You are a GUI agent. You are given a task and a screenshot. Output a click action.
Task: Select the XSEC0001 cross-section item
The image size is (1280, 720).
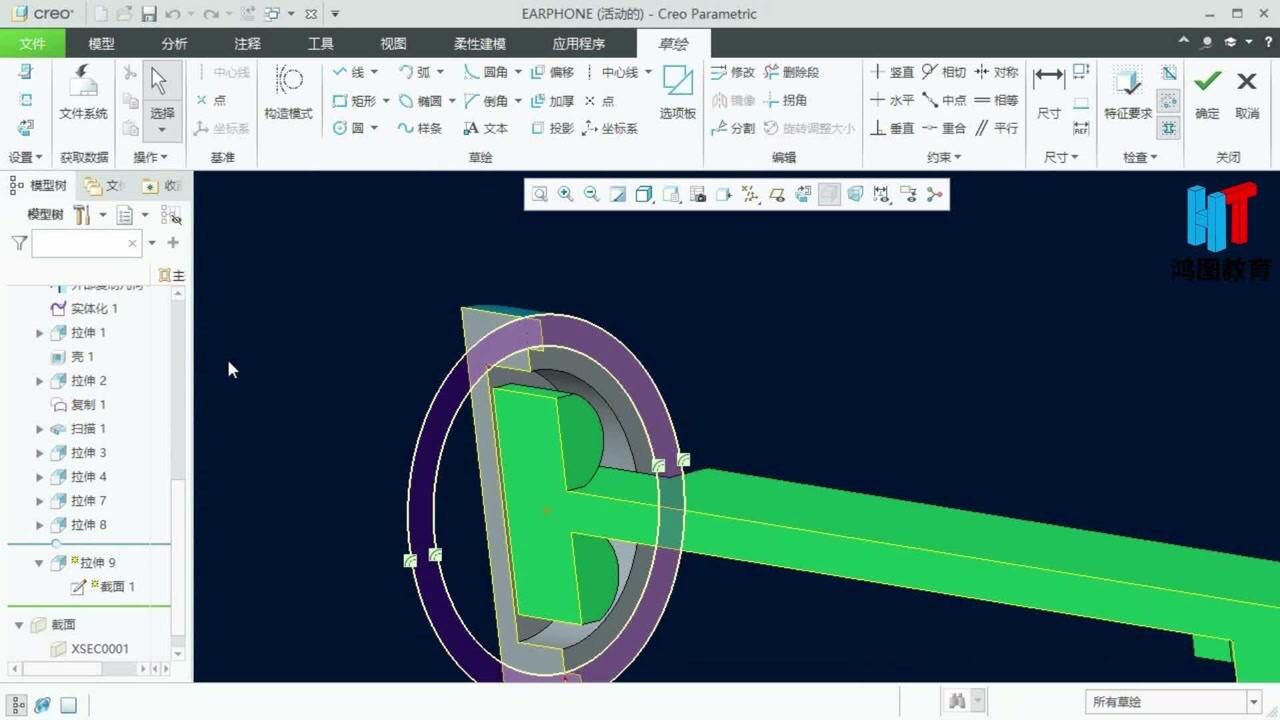click(x=99, y=649)
